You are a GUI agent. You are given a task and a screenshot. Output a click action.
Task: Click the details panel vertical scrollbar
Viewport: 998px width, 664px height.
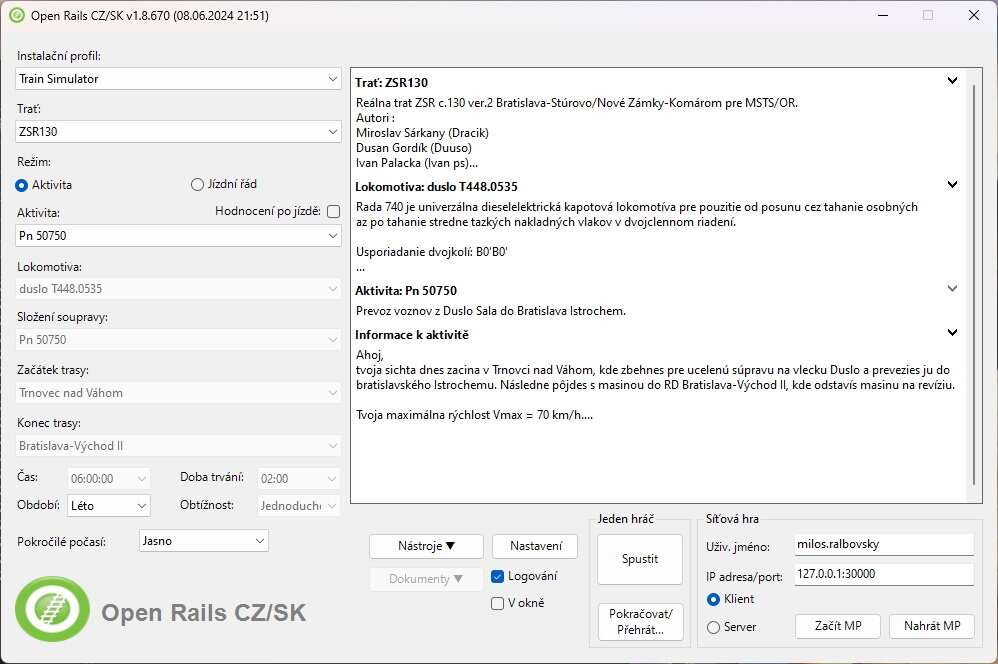point(974,283)
